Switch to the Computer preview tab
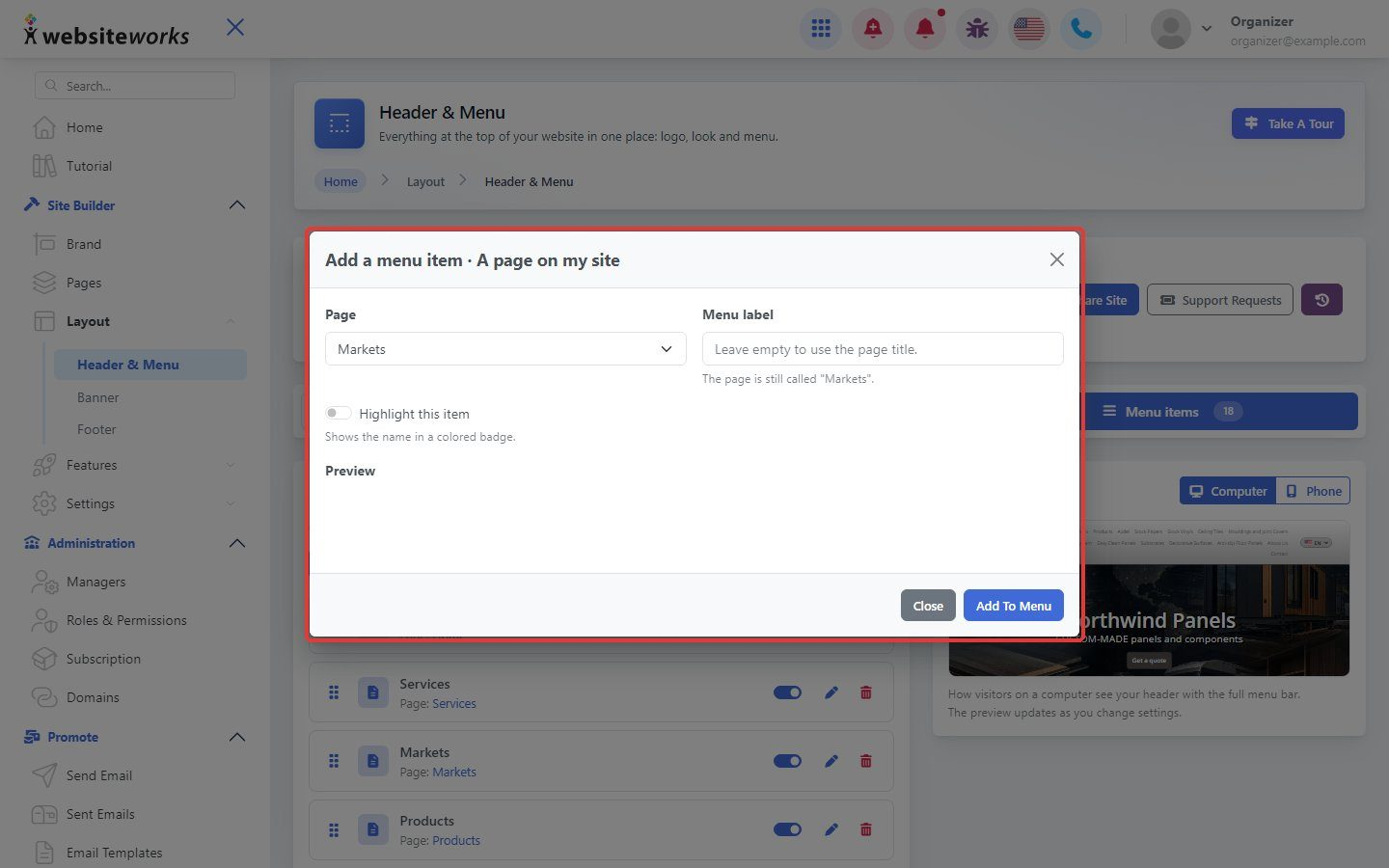Image resolution: width=1389 pixels, height=868 pixels. pyautogui.click(x=1228, y=491)
